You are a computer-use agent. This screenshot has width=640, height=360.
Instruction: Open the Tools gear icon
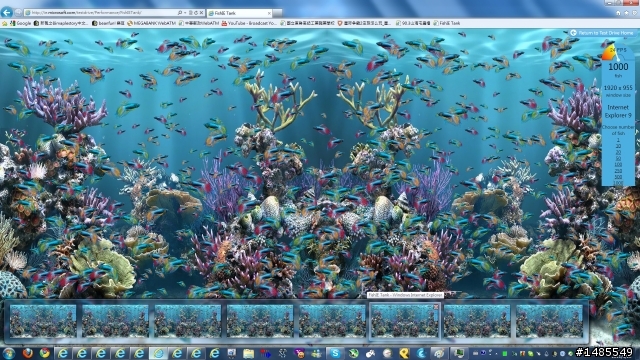(x=635, y=13)
